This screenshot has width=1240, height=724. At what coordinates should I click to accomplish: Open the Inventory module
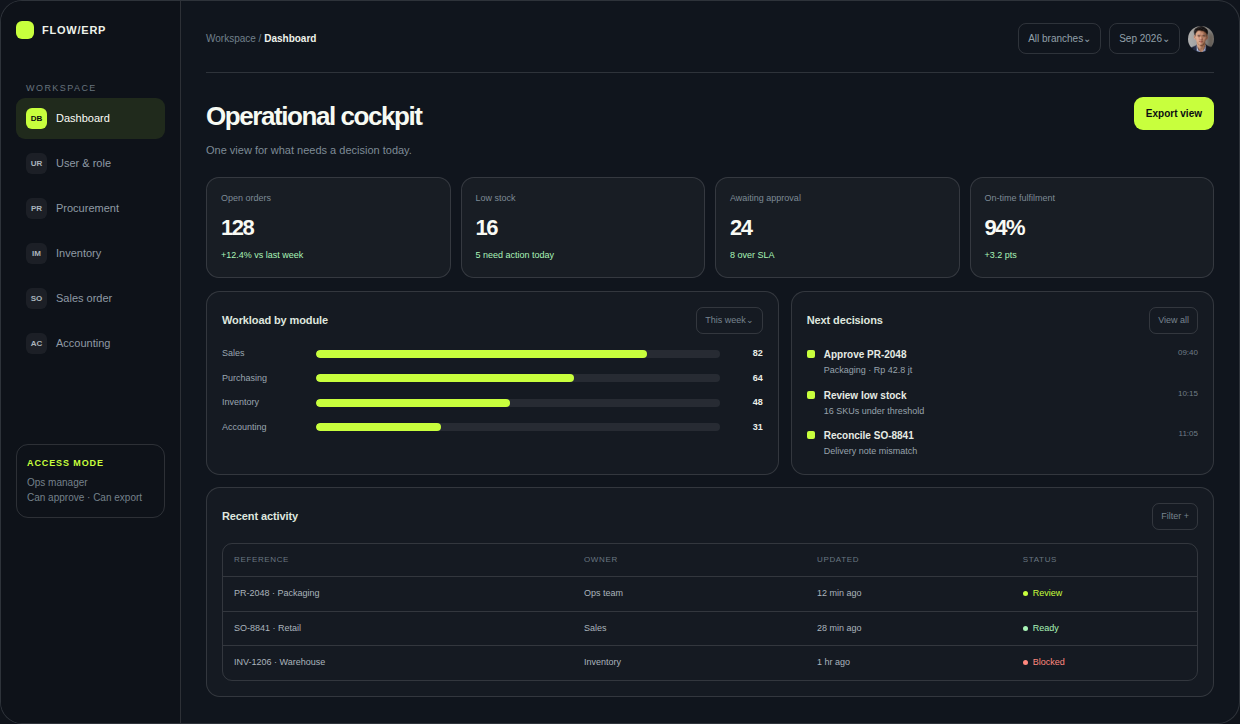[x=90, y=253]
